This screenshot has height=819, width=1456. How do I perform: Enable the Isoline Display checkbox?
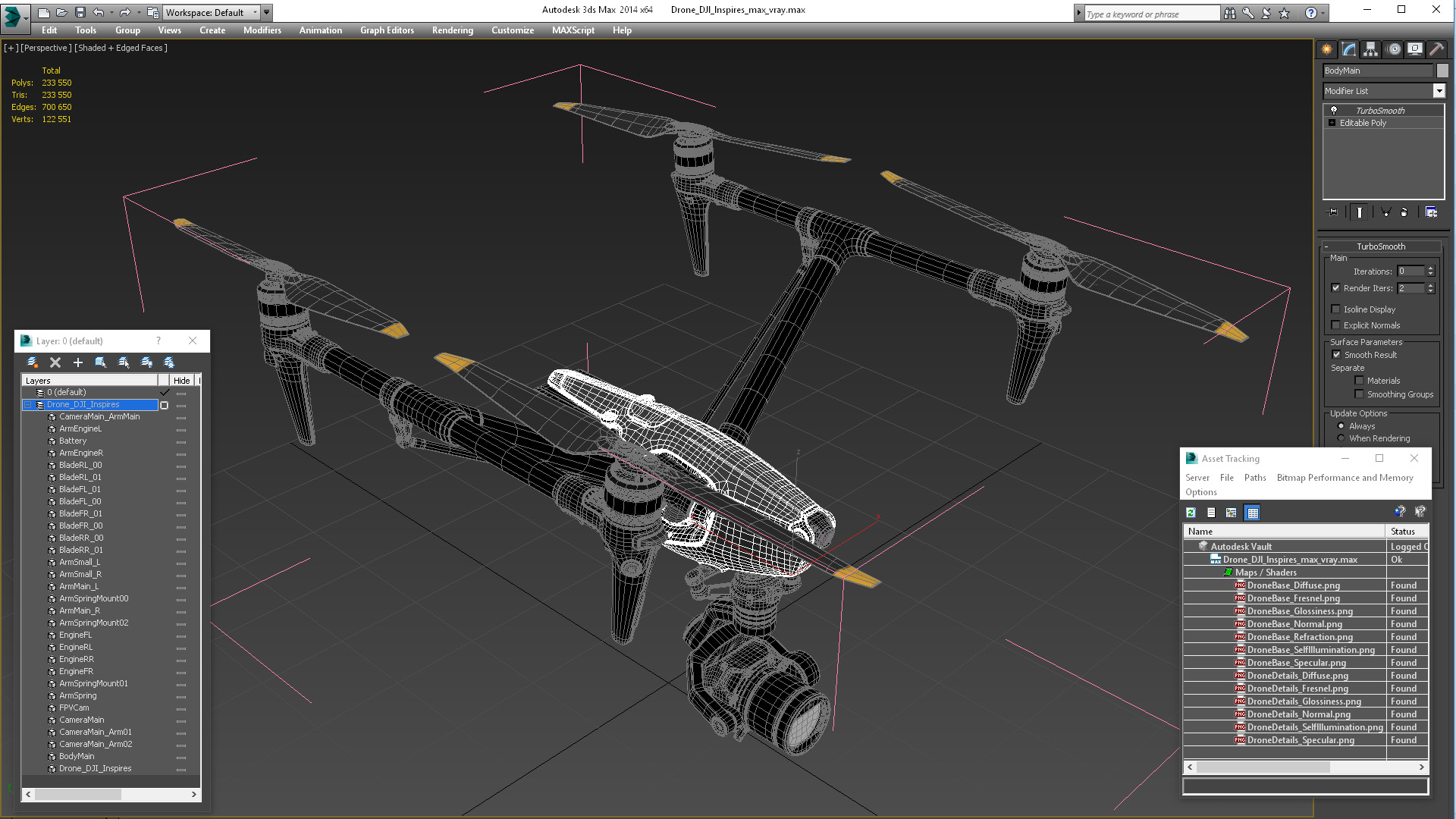coord(1336,309)
